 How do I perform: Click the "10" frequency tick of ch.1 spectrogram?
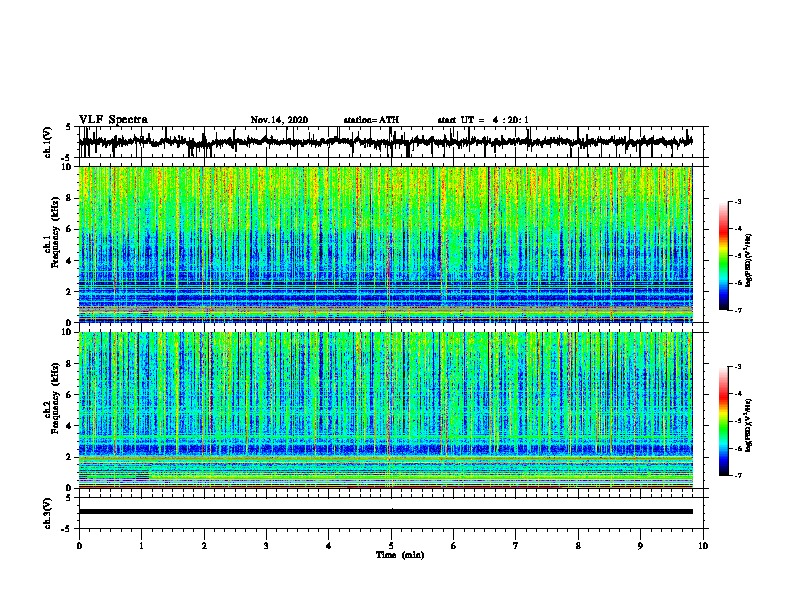point(66,167)
